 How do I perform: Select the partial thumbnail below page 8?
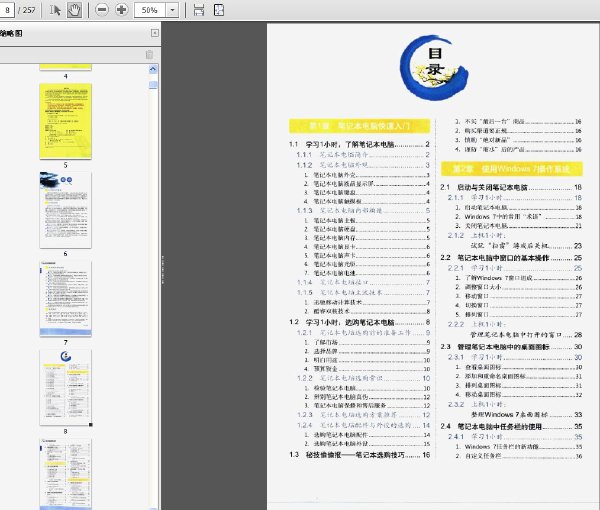[x=65, y=474]
